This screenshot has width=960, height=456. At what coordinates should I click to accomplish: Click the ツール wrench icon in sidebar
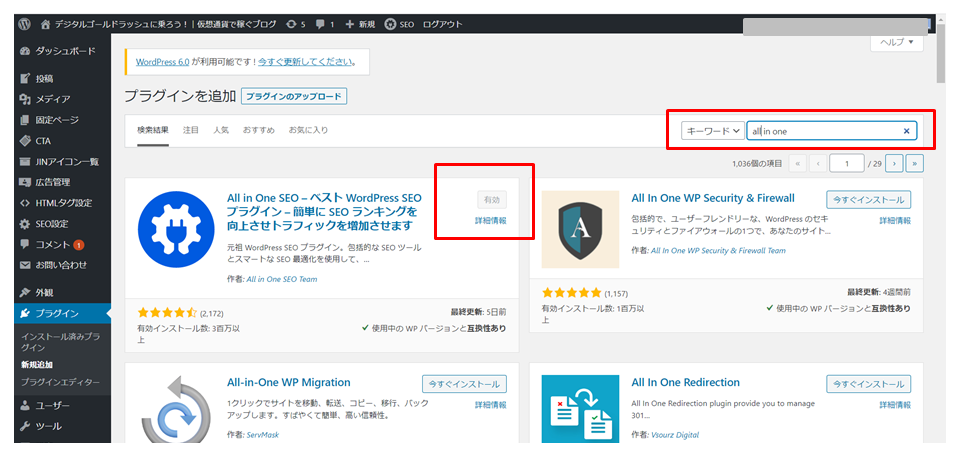24,426
